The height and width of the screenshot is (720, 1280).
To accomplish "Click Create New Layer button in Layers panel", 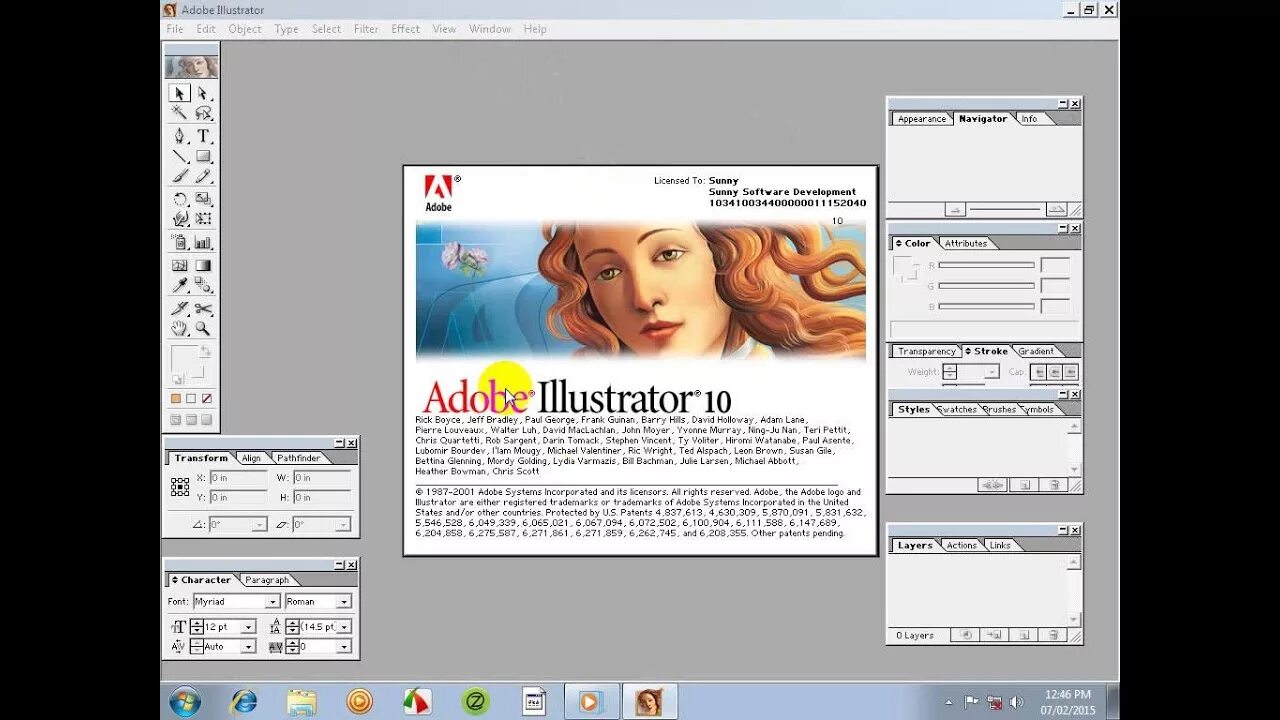I will click(x=1022, y=635).
